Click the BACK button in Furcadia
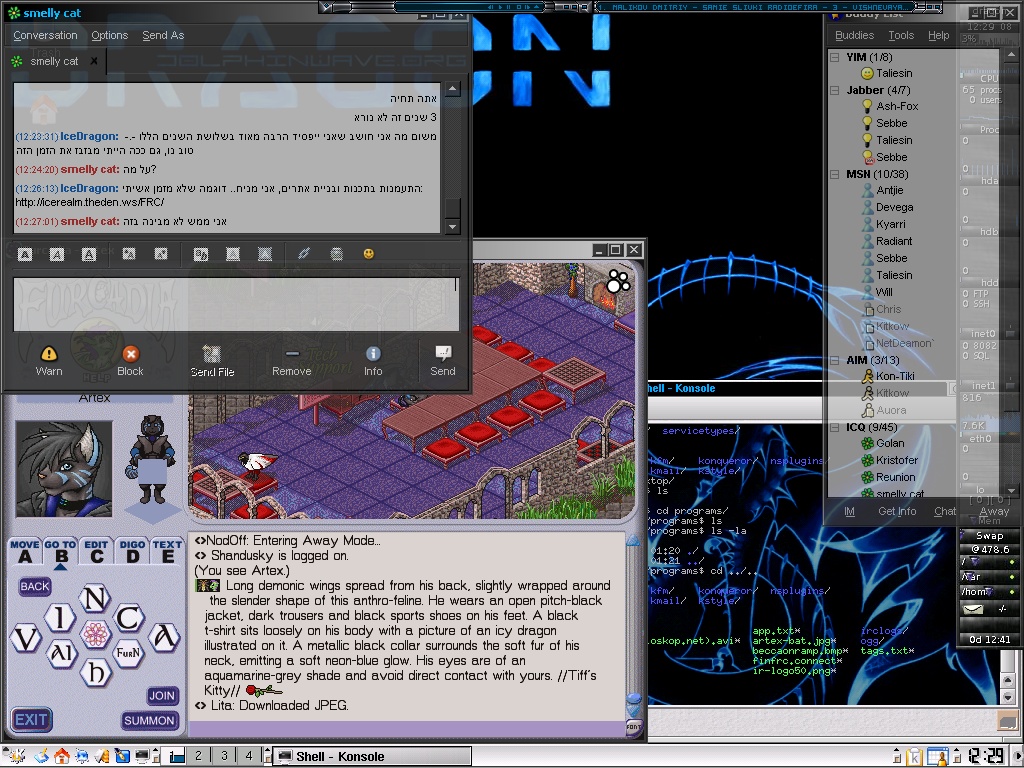Image resolution: width=1024 pixels, height=768 pixels. click(x=35, y=586)
